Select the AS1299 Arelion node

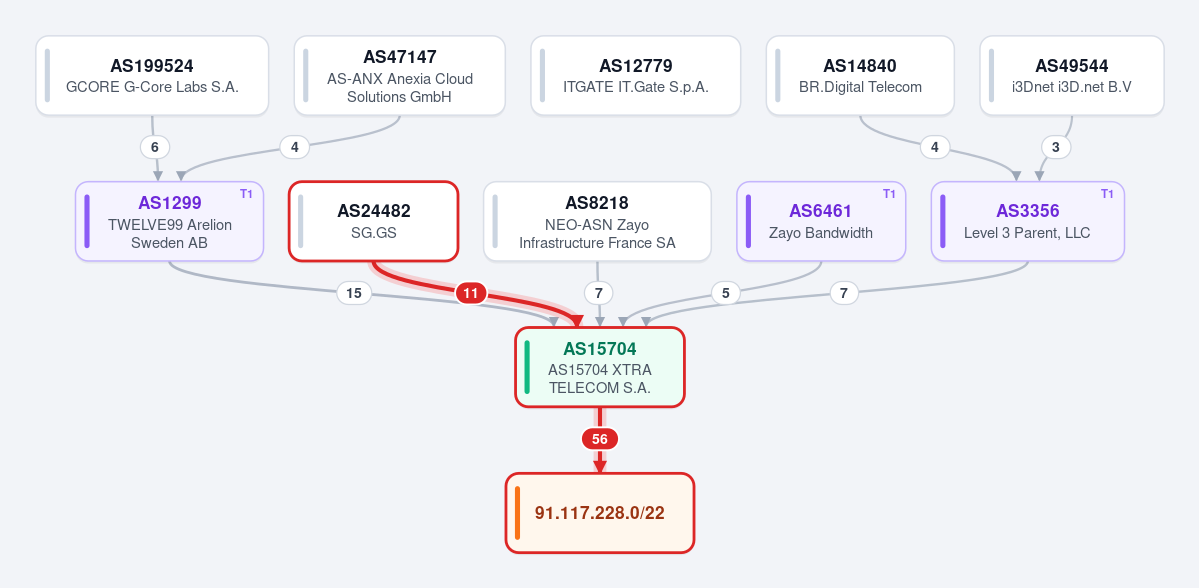(170, 221)
